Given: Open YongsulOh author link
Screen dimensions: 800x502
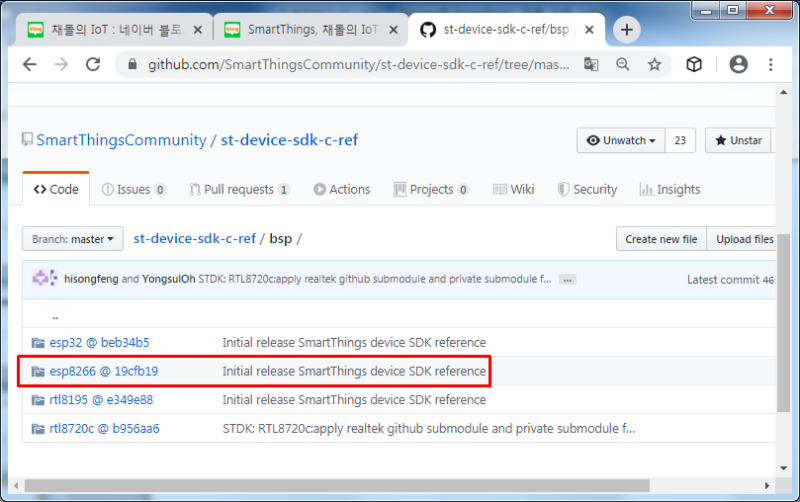Looking at the screenshot, I should click(x=168, y=279).
